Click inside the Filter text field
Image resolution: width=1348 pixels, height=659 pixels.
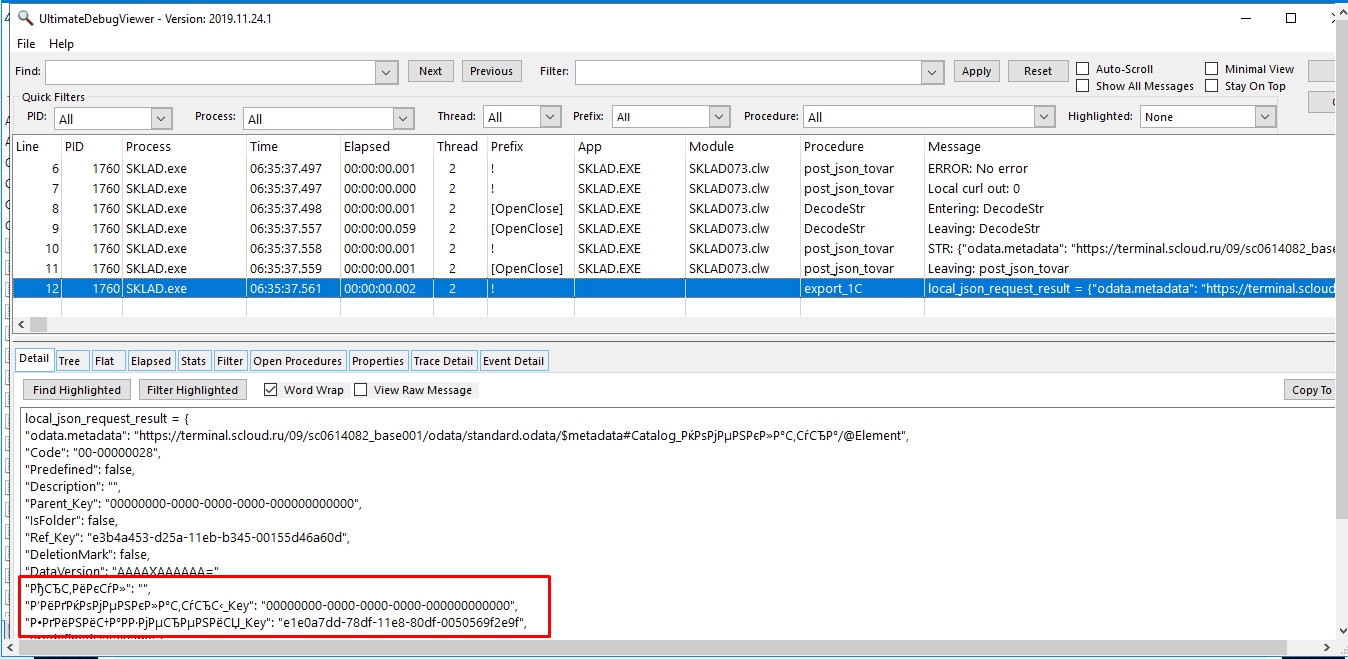(747, 72)
